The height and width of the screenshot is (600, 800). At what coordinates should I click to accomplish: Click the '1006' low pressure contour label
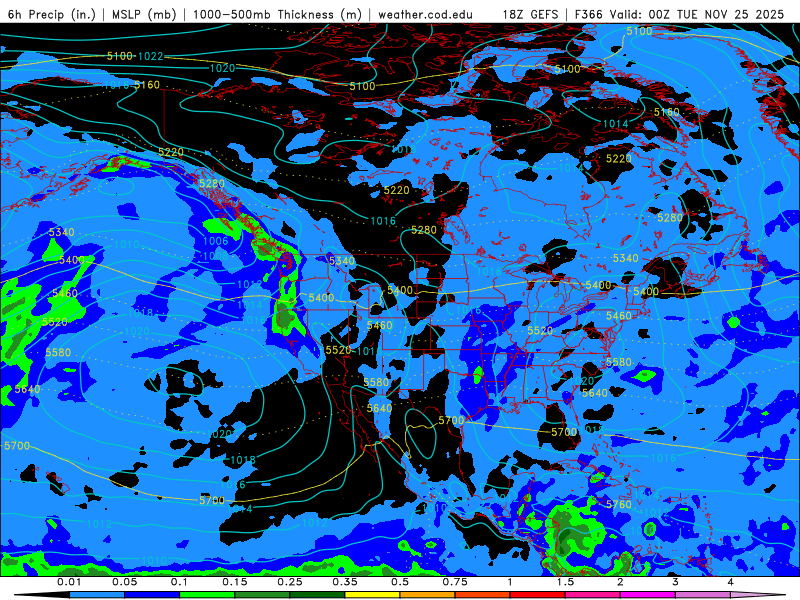(x=215, y=241)
